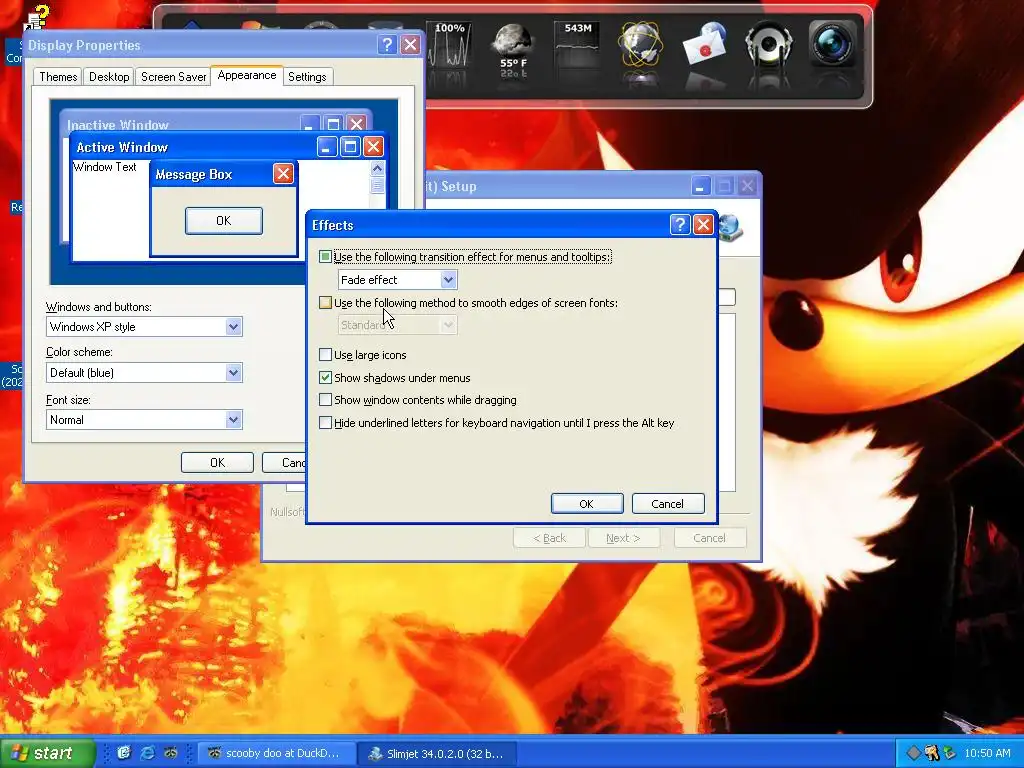Click OK at bottom of Display Properties
Viewport: 1024px width, 768px height.
(x=217, y=462)
